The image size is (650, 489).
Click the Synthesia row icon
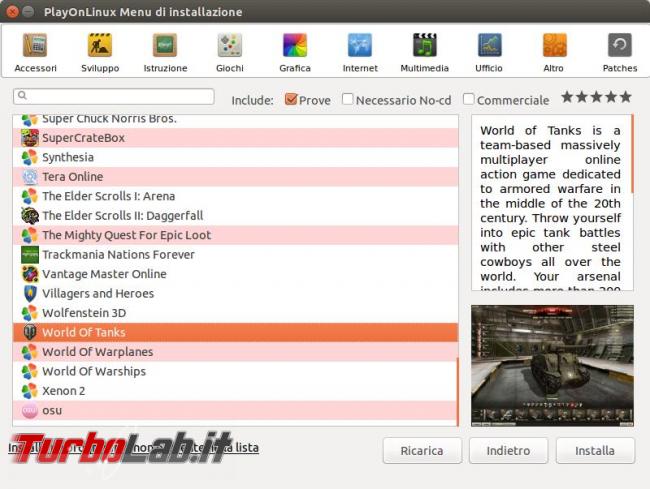(30, 157)
